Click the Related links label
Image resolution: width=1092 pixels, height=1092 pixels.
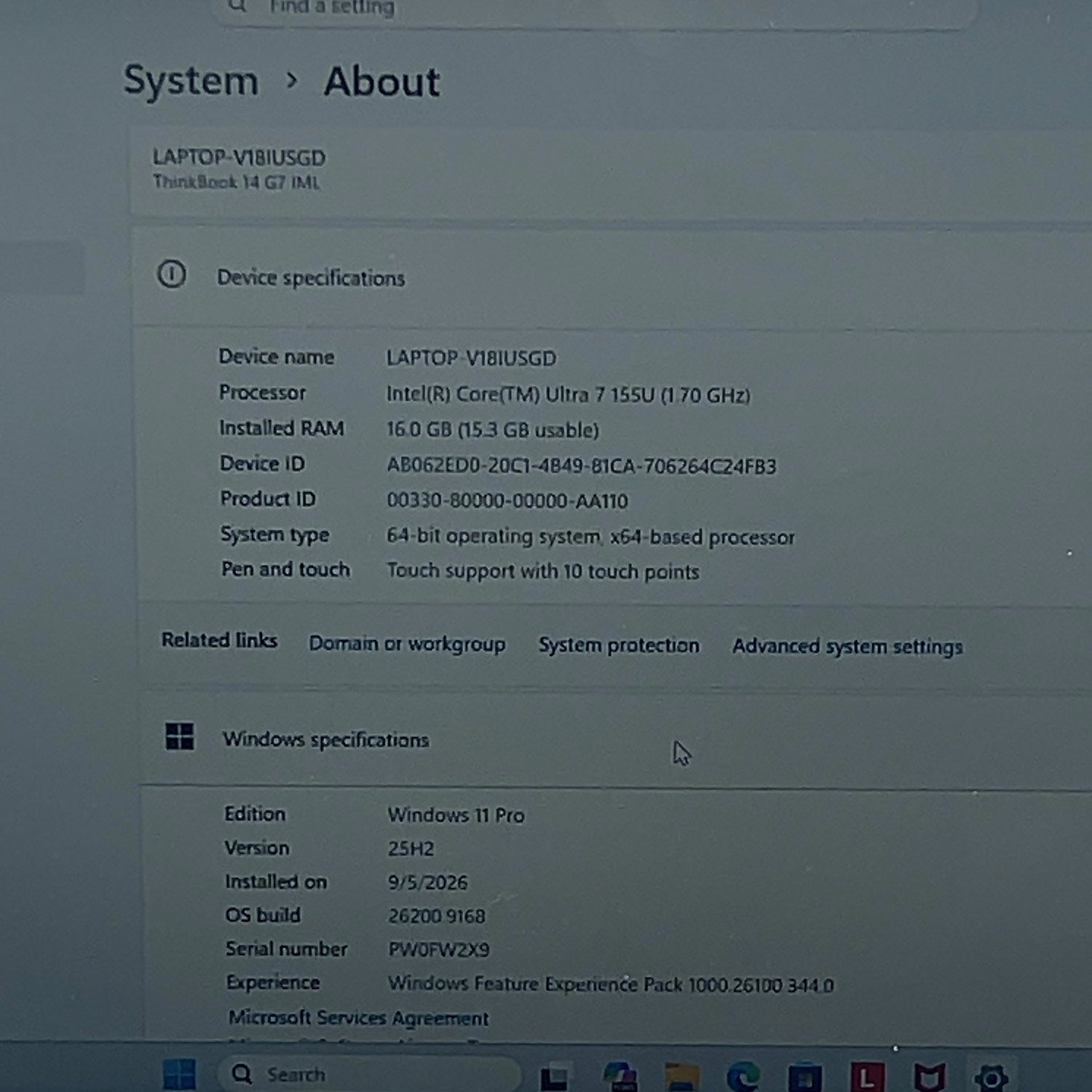pos(219,641)
